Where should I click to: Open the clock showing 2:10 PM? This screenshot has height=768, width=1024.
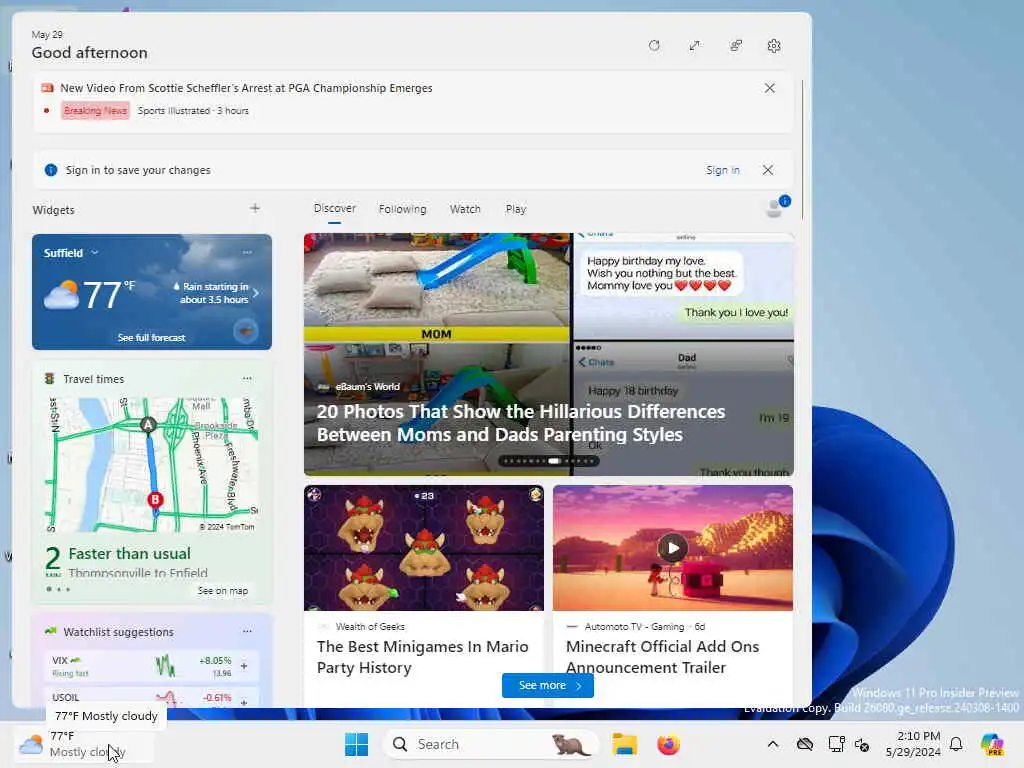coord(913,744)
